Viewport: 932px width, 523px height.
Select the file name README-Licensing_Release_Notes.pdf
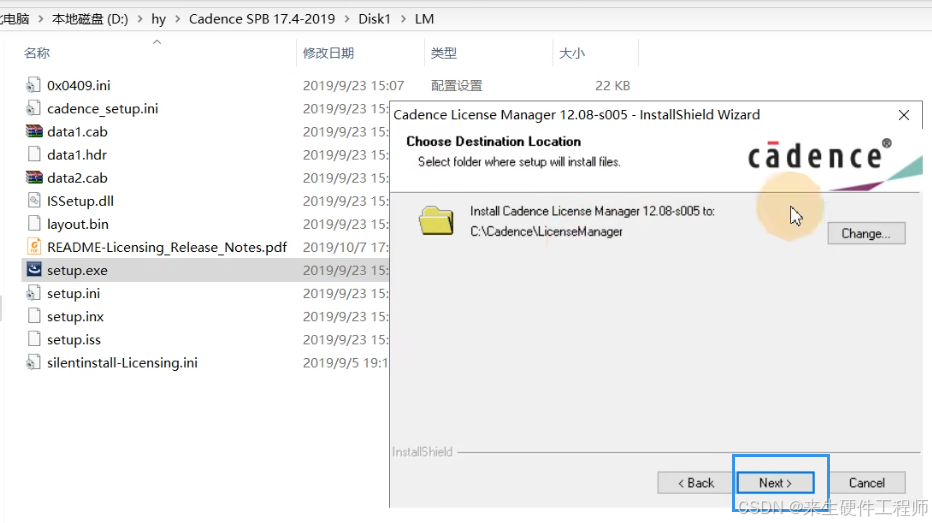(x=167, y=247)
